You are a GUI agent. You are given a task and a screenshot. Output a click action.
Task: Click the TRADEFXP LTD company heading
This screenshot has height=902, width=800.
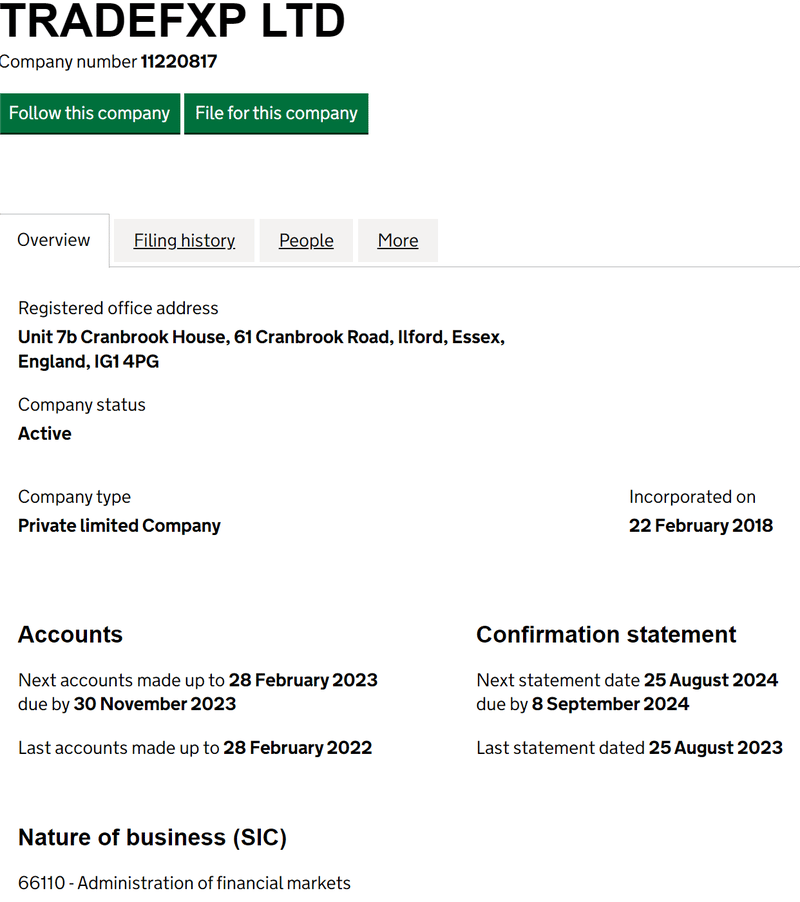coord(172,21)
